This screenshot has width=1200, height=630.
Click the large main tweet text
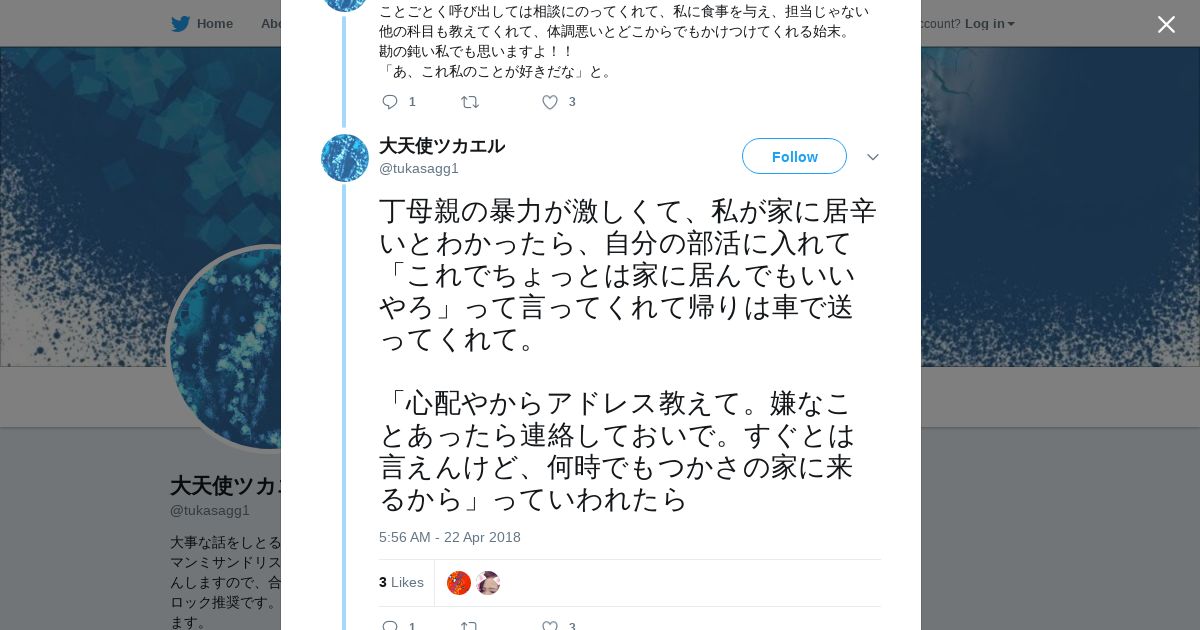point(628,355)
